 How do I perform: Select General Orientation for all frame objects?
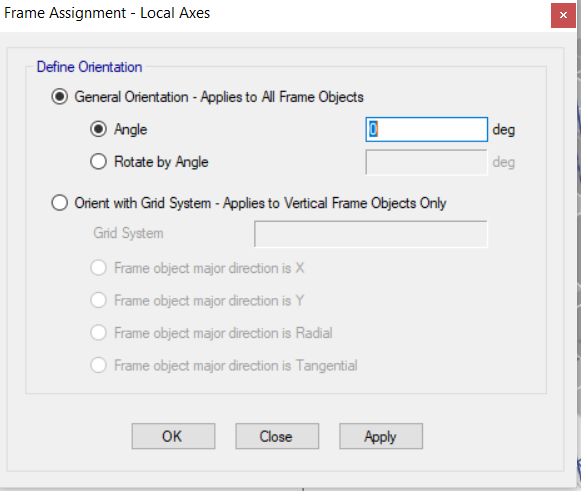coord(60,97)
